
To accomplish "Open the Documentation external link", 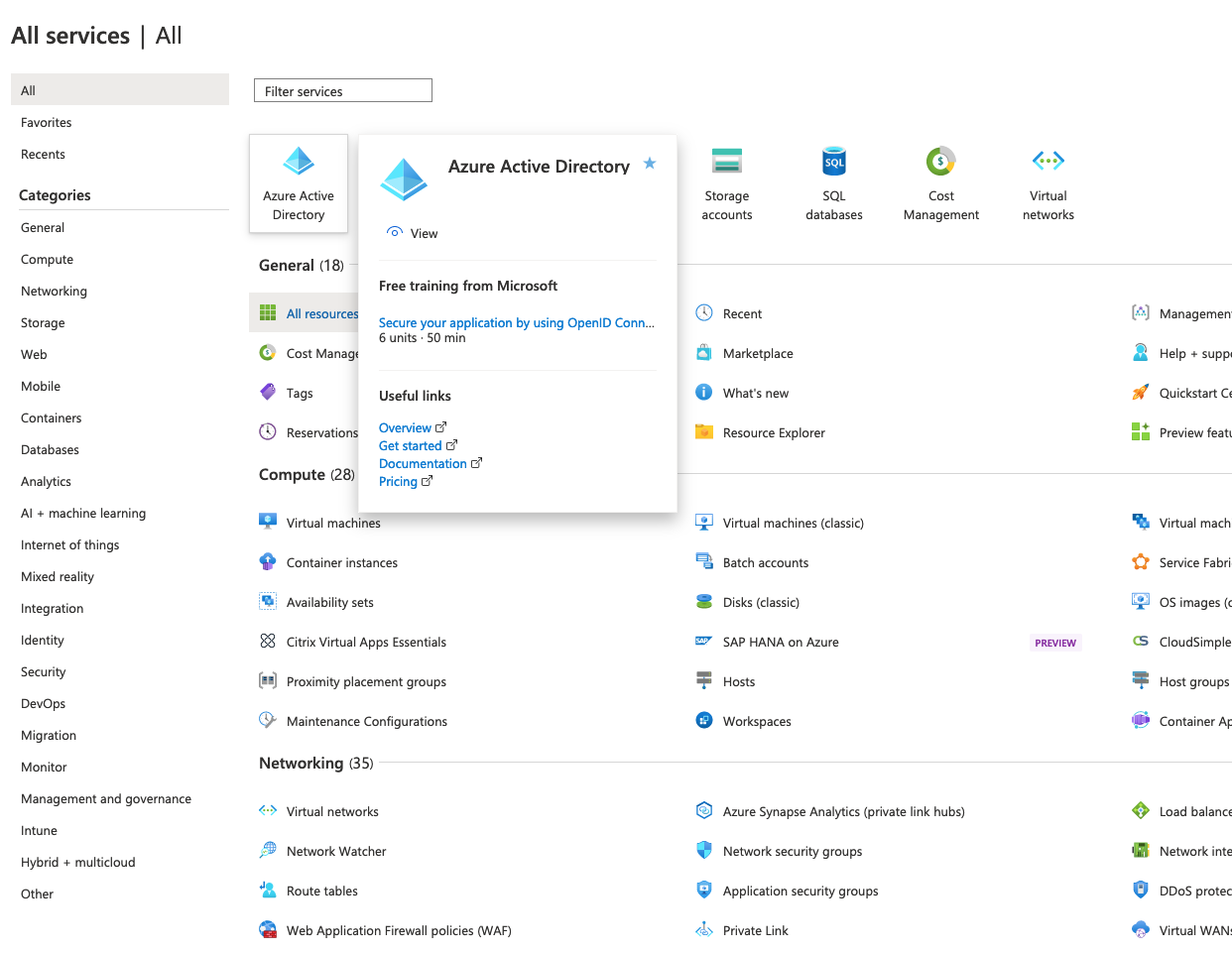I will tap(431, 463).
